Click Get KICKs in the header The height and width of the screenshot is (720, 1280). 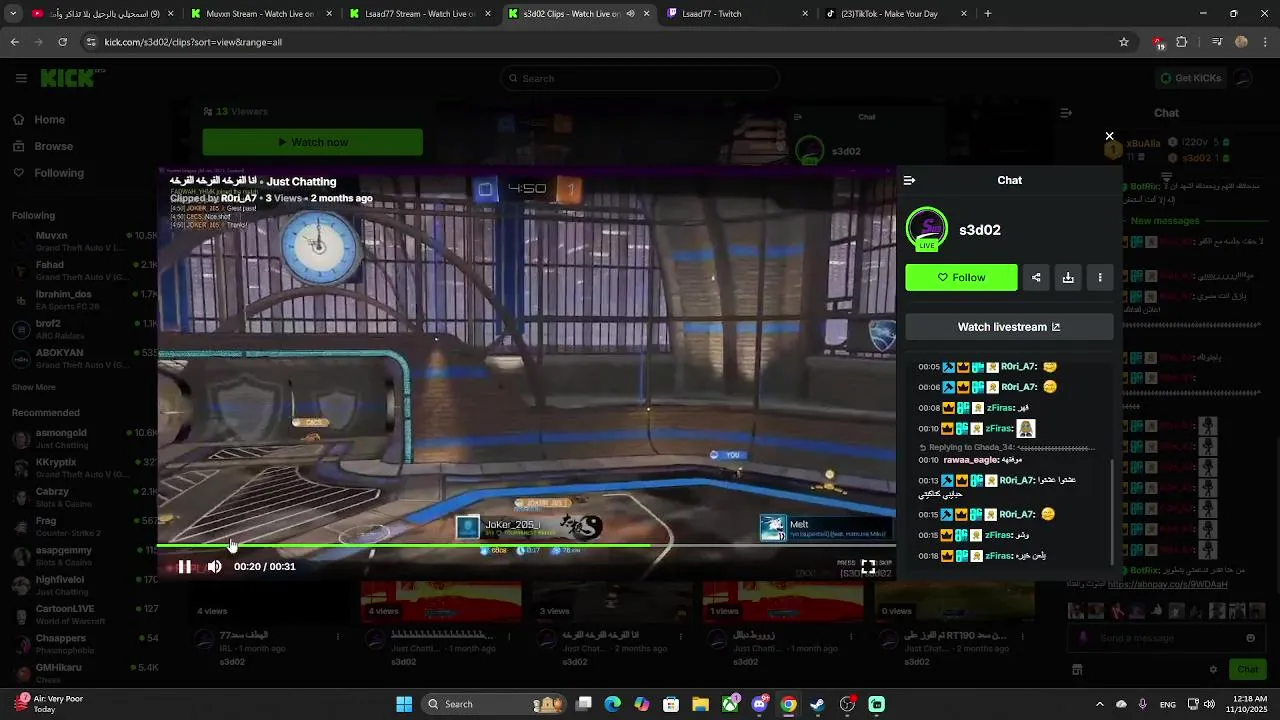1190,78
